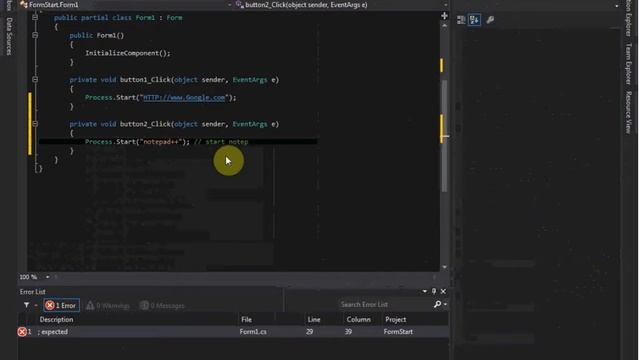
Task: Click the editor vertical scrollbar thumb
Action: [x=444, y=135]
